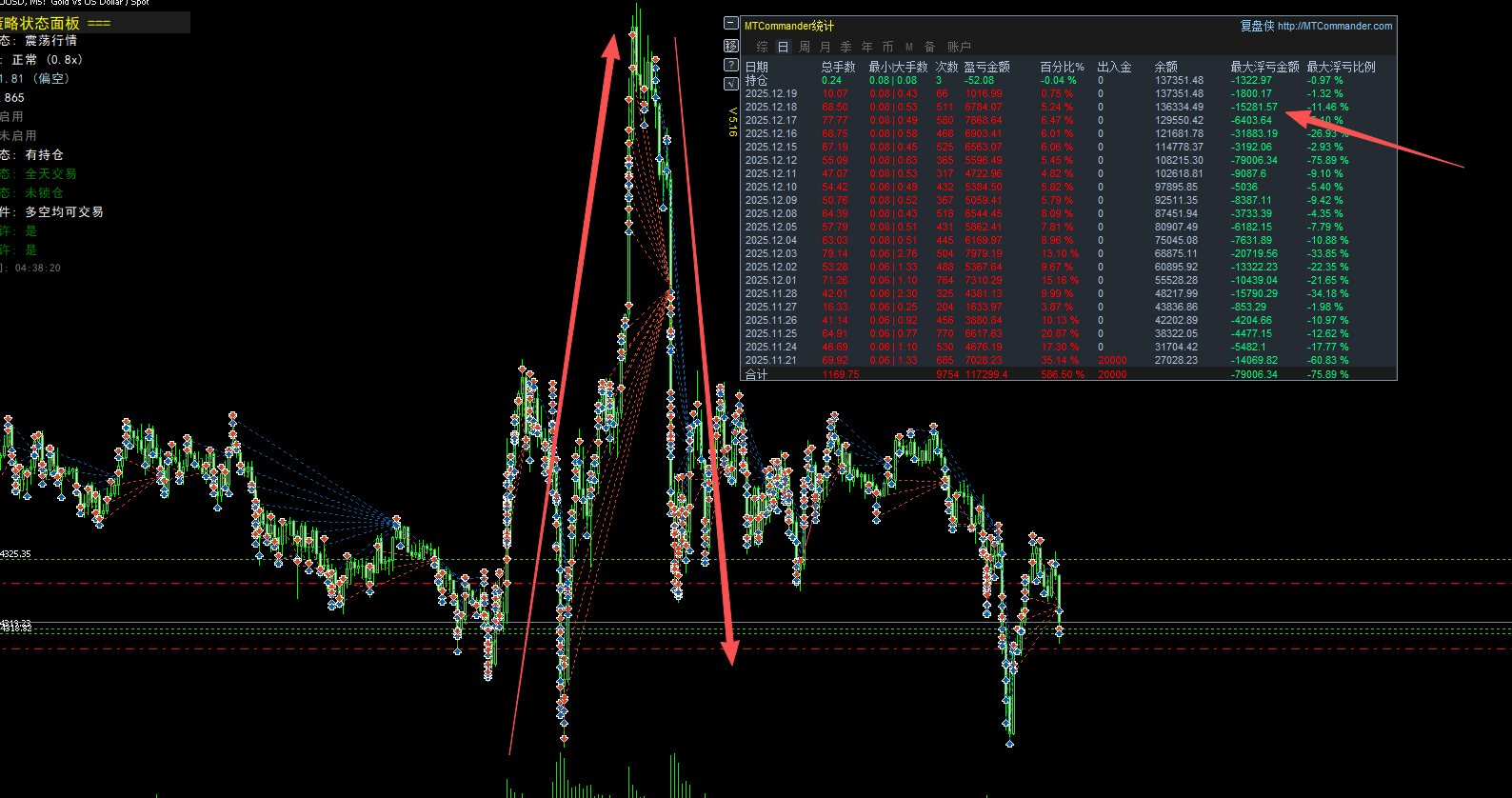This screenshot has width=1512, height=798.
Task: Switch to the 月 monthly tab
Action: coord(825,47)
